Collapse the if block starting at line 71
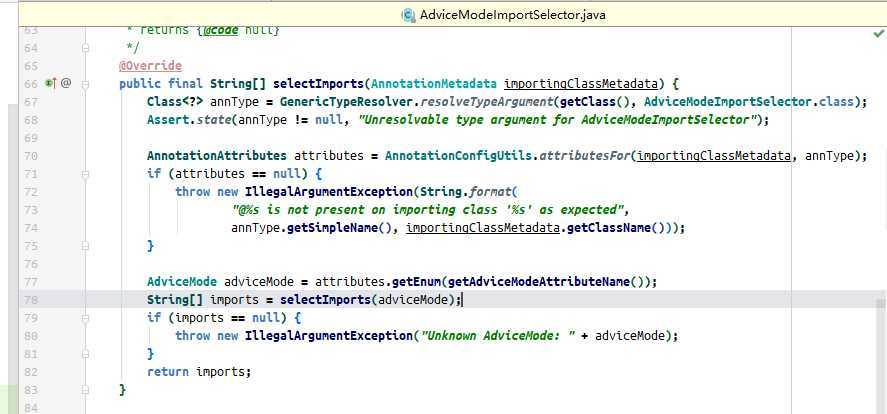This screenshot has width=887, height=414. pos(85,174)
